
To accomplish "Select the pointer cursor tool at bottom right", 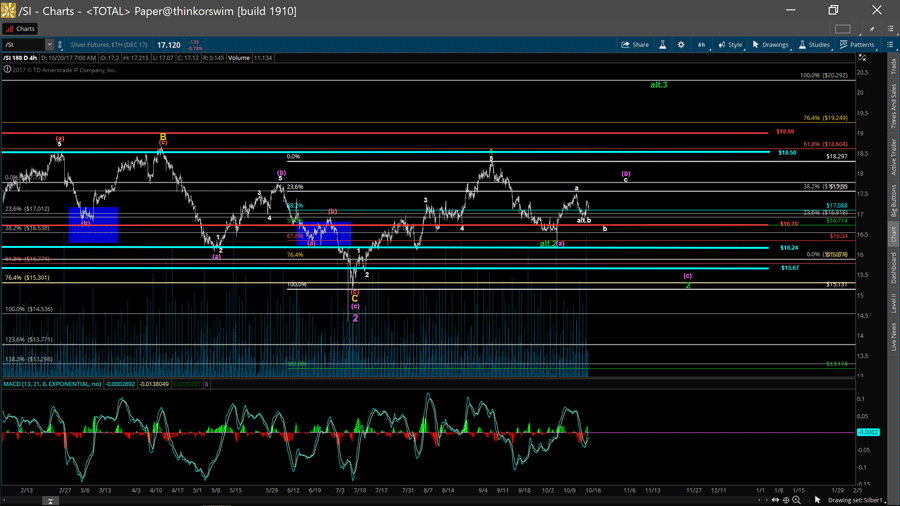I will pyautogui.click(x=817, y=499).
